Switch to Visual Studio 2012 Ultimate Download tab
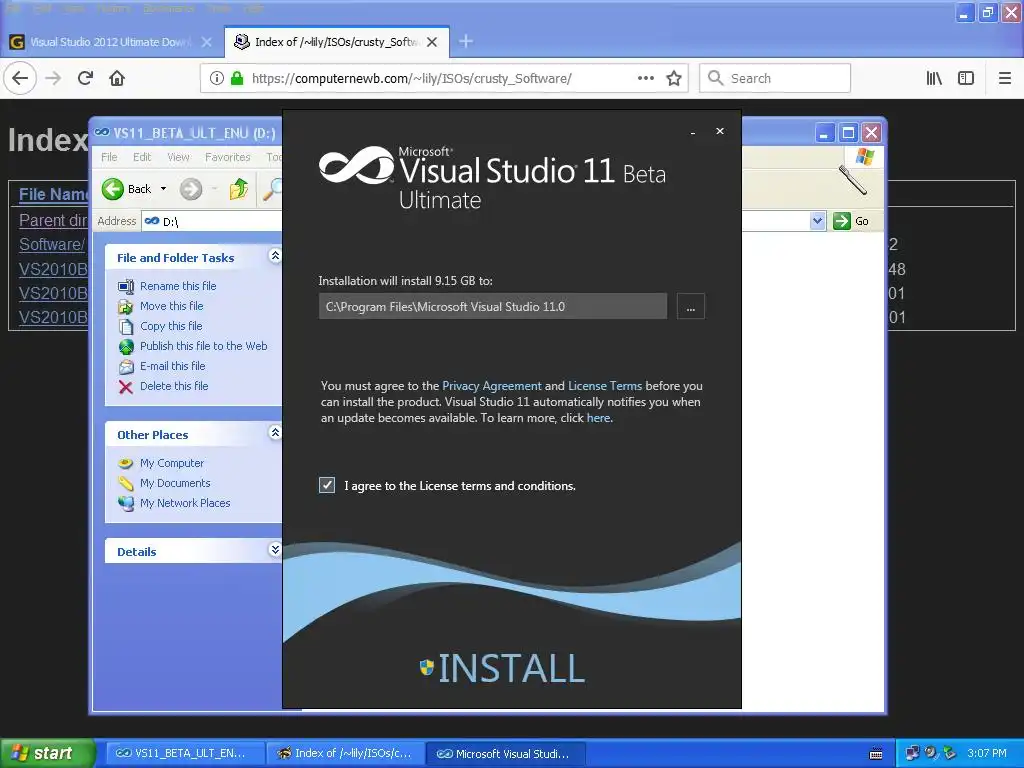Viewport: 1024px width, 768px height. coord(111,42)
